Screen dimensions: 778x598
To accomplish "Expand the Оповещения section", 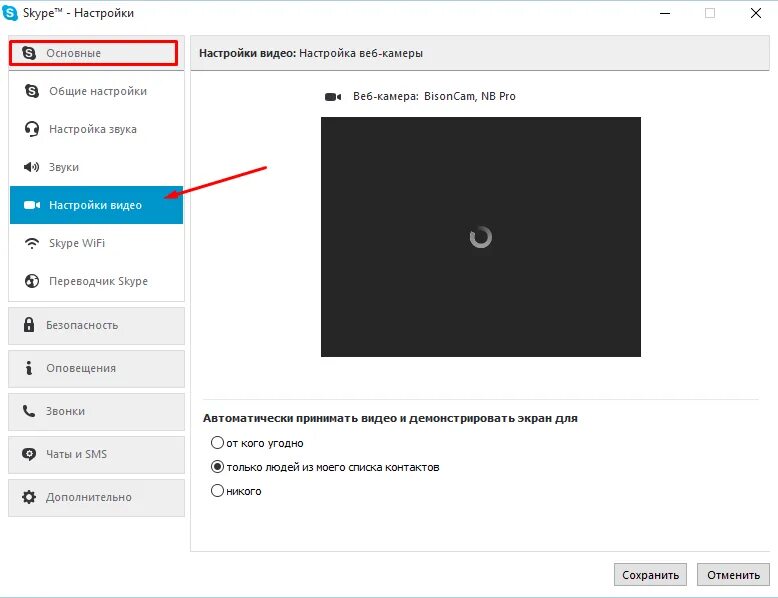I will (x=96, y=369).
